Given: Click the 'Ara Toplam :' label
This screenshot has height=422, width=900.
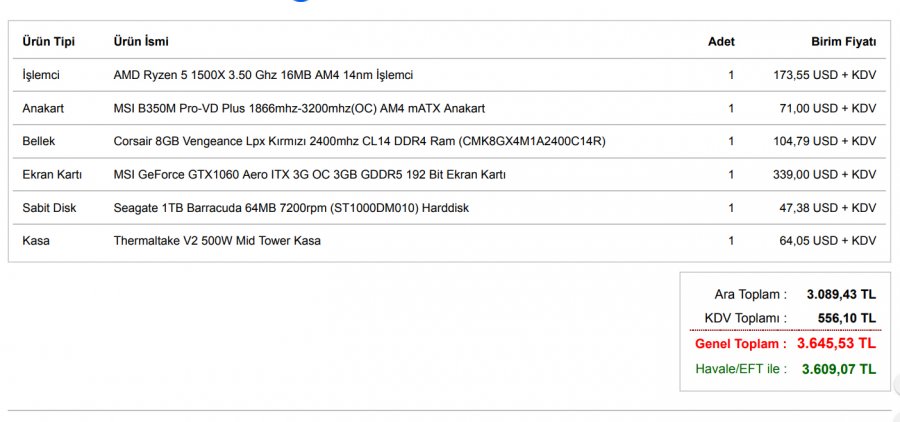Looking at the screenshot, I should (x=751, y=295).
